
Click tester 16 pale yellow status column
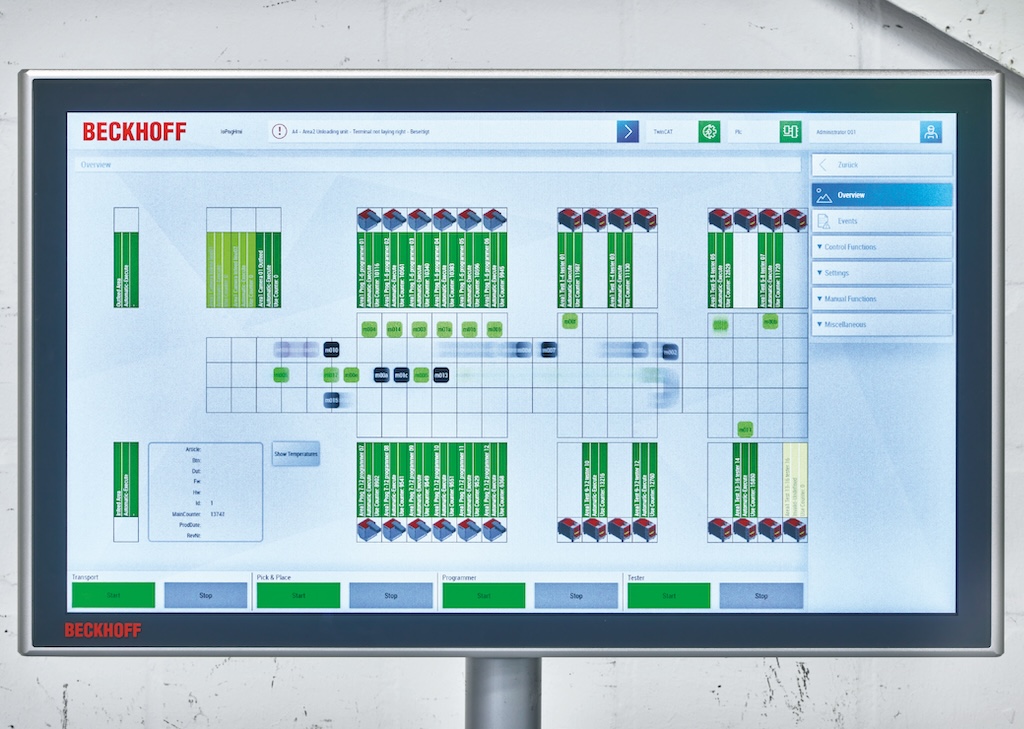click(x=795, y=479)
